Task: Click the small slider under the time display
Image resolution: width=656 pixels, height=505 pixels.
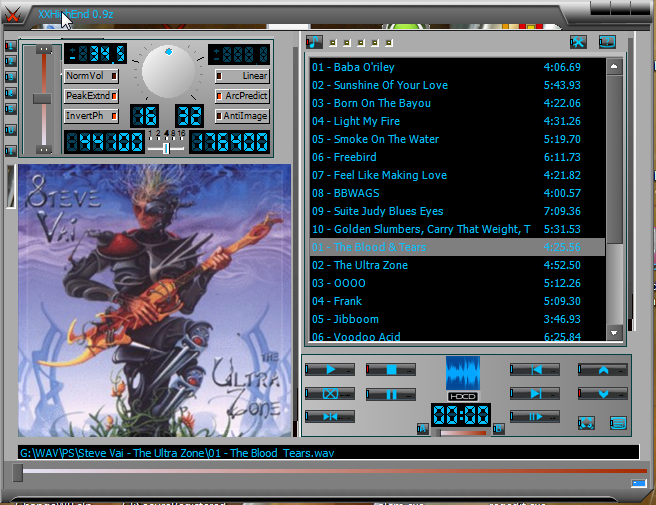Action: pyautogui.click(x=463, y=433)
